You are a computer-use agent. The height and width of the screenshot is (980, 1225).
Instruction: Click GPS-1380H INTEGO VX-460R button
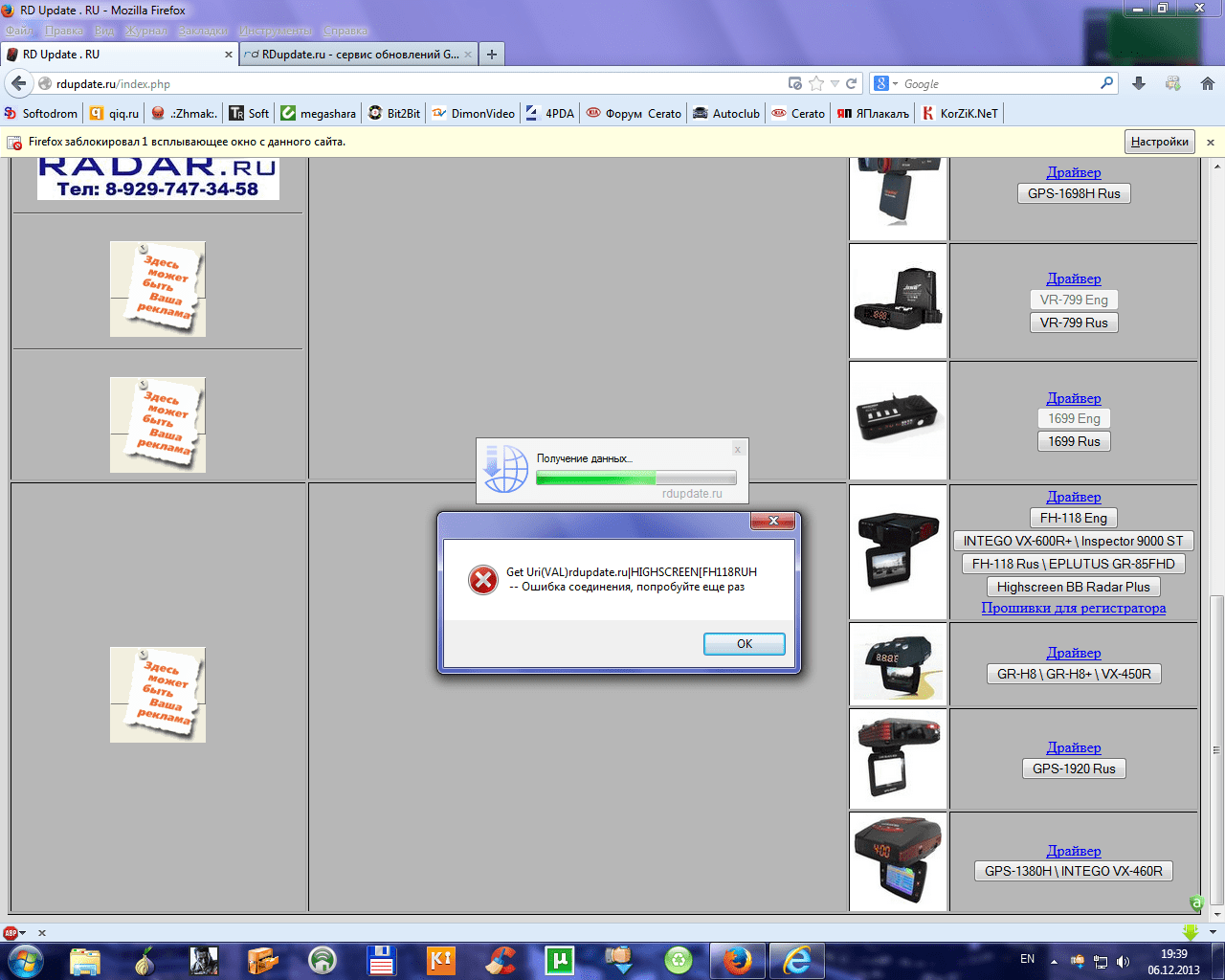point(1074,871)
